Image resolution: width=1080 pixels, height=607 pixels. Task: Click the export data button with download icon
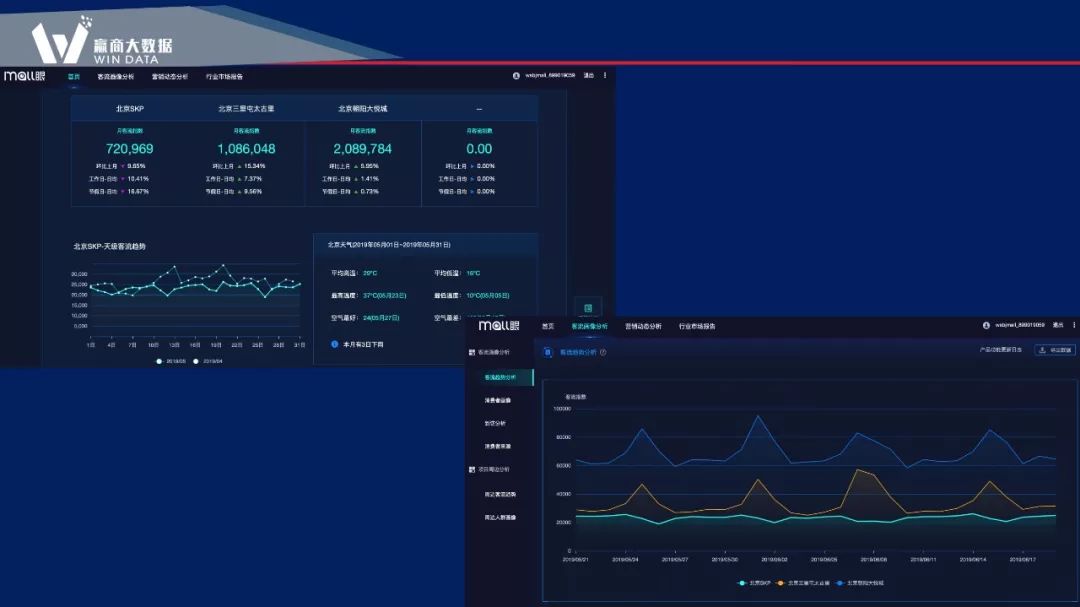(1055, 351)
